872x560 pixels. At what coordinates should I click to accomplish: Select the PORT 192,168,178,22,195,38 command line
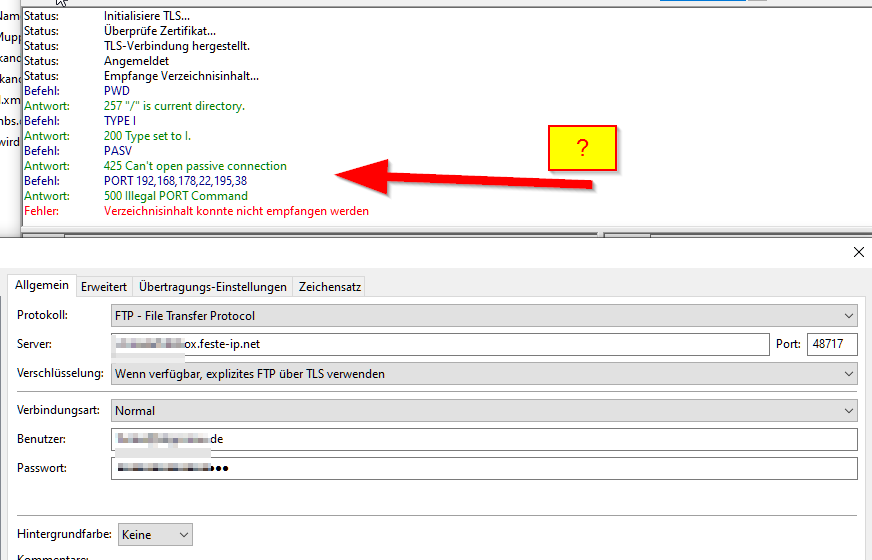click(175, 181)
